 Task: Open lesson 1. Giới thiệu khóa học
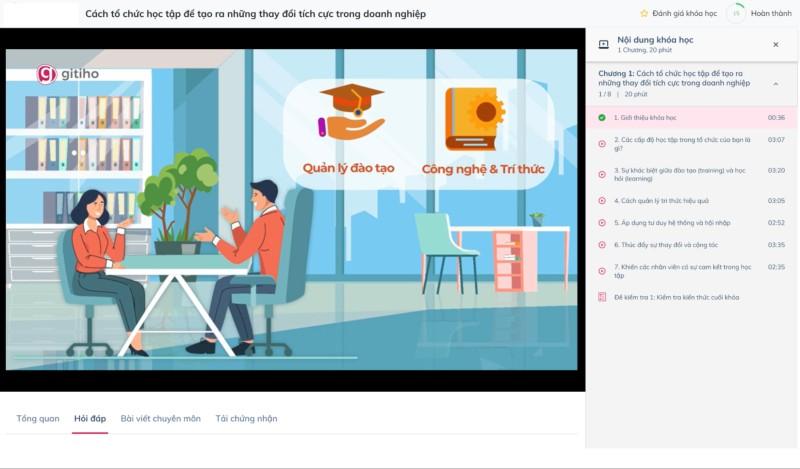(691, 117)
